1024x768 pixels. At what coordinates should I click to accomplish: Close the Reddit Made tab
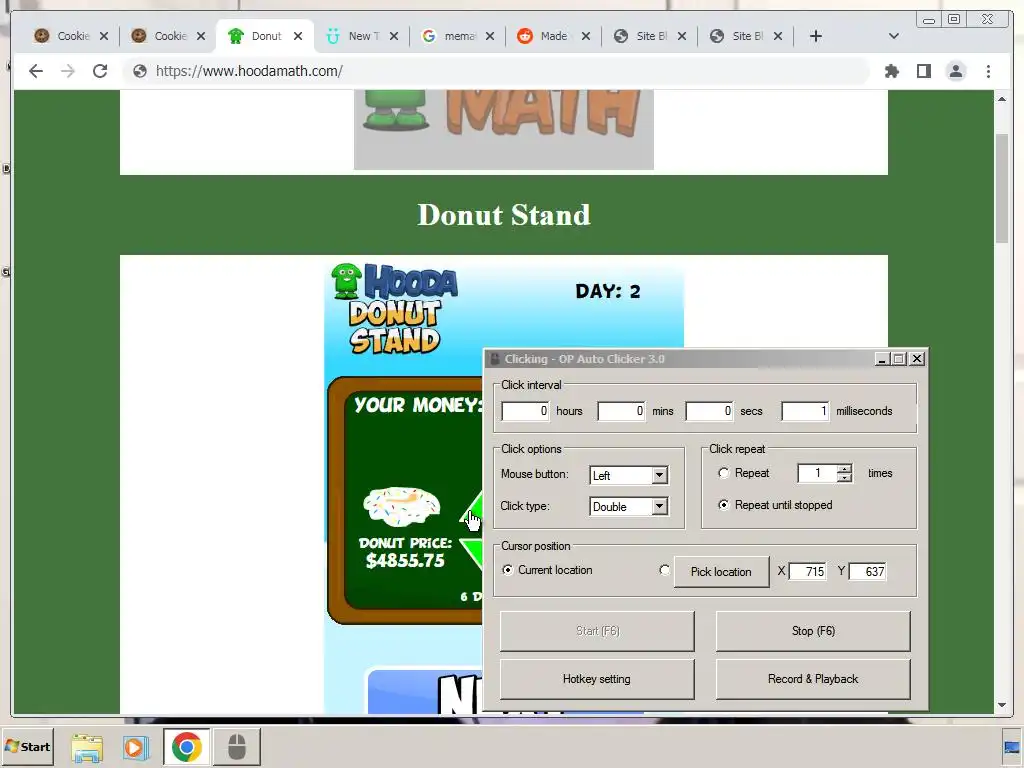[x=586, y=36]
